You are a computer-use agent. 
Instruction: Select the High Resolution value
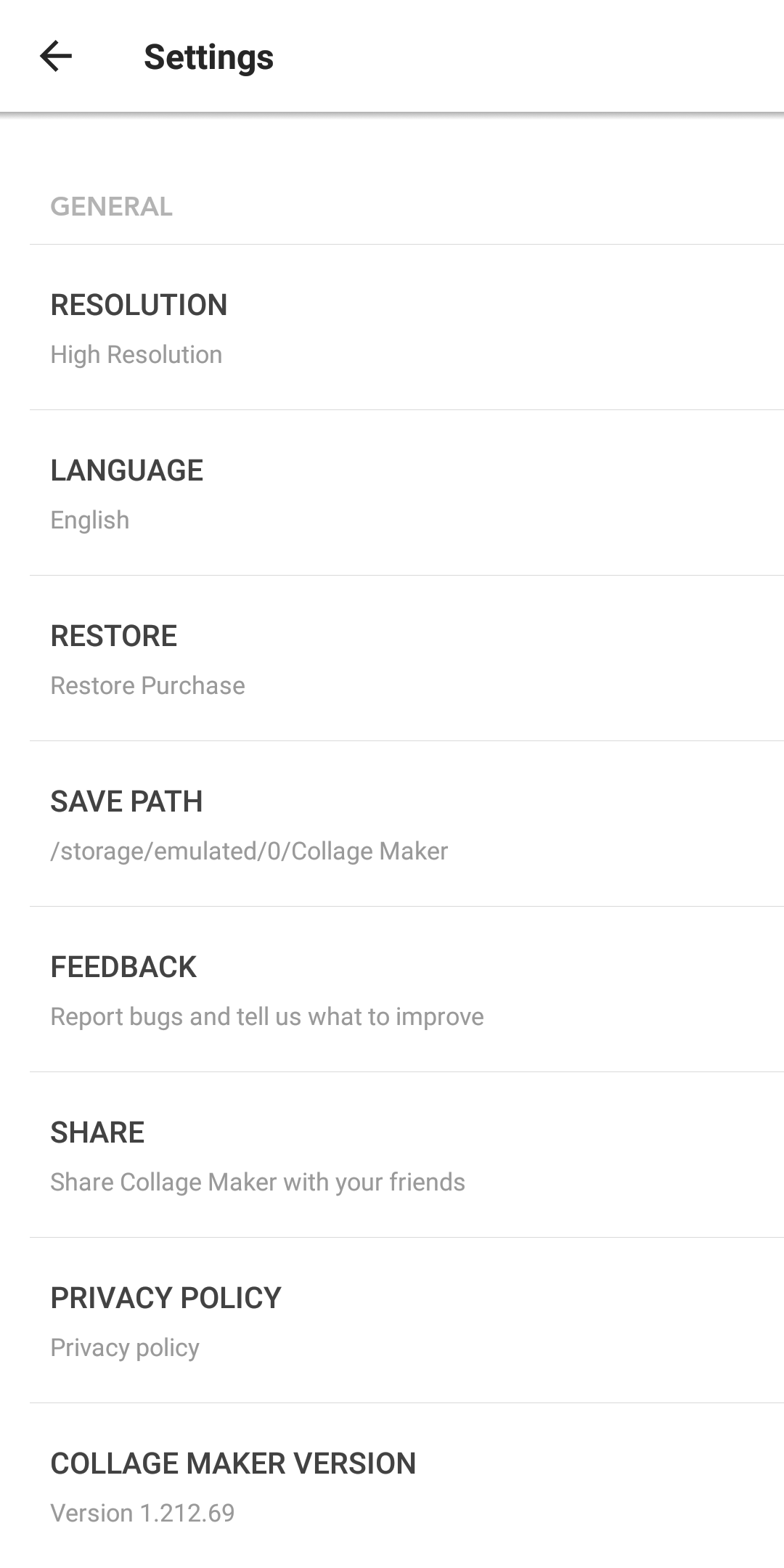click(136, 355)
